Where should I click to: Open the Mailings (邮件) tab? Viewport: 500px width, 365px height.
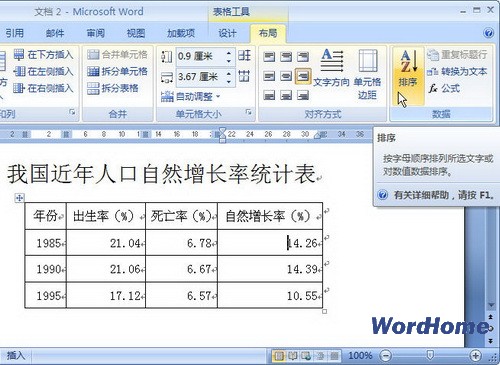coord(55,33)
